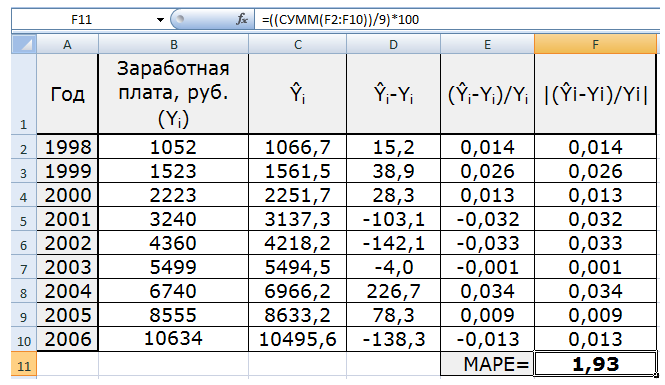Click the fx insert function icon
This screenshot has height=385, width=665.
click(x=242, y=19)
